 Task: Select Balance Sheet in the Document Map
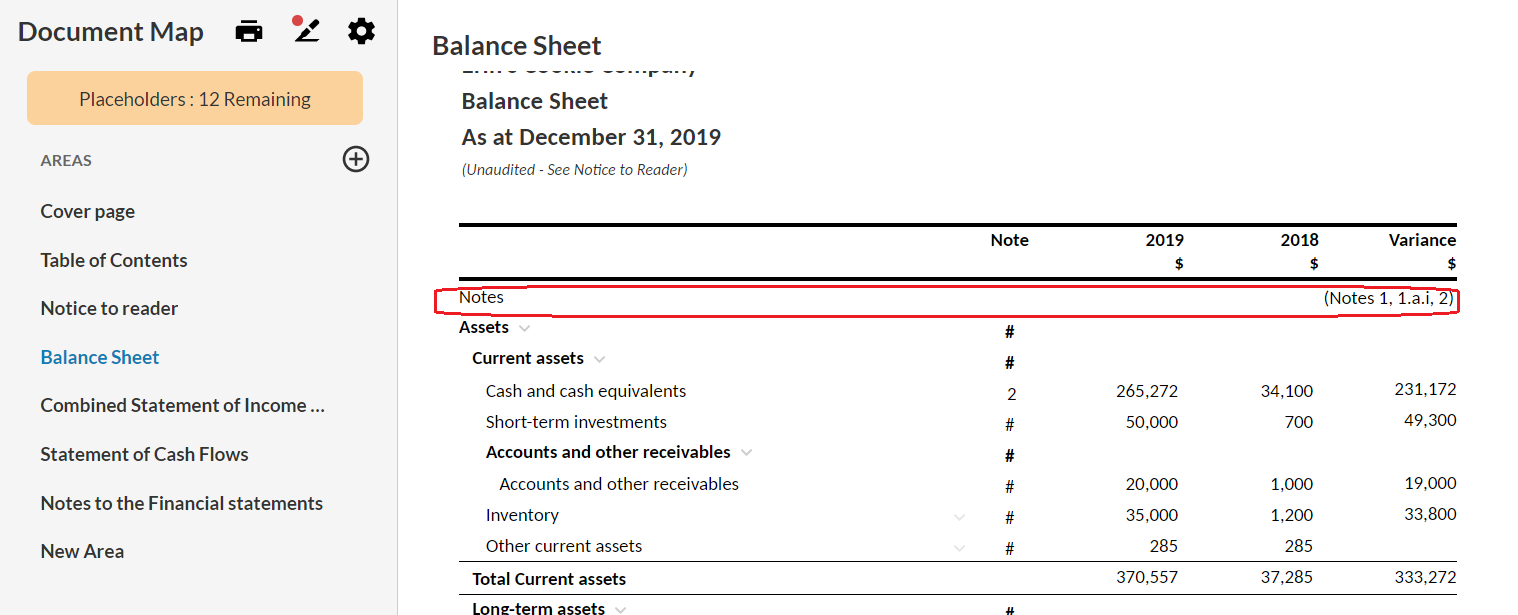(x=99, y=356)
